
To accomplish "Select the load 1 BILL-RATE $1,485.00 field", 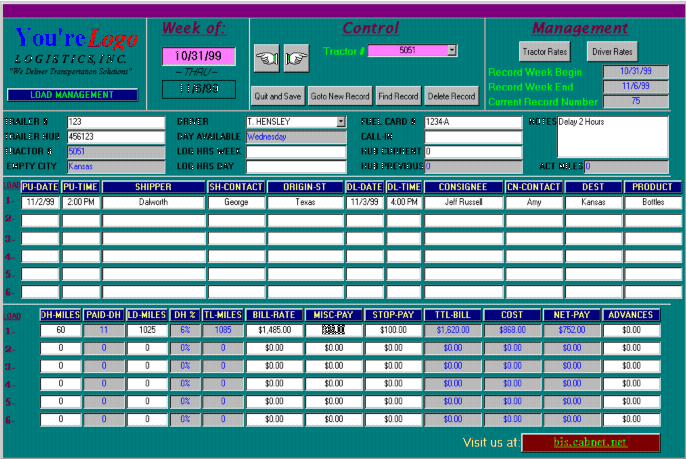I will [272, 329].
